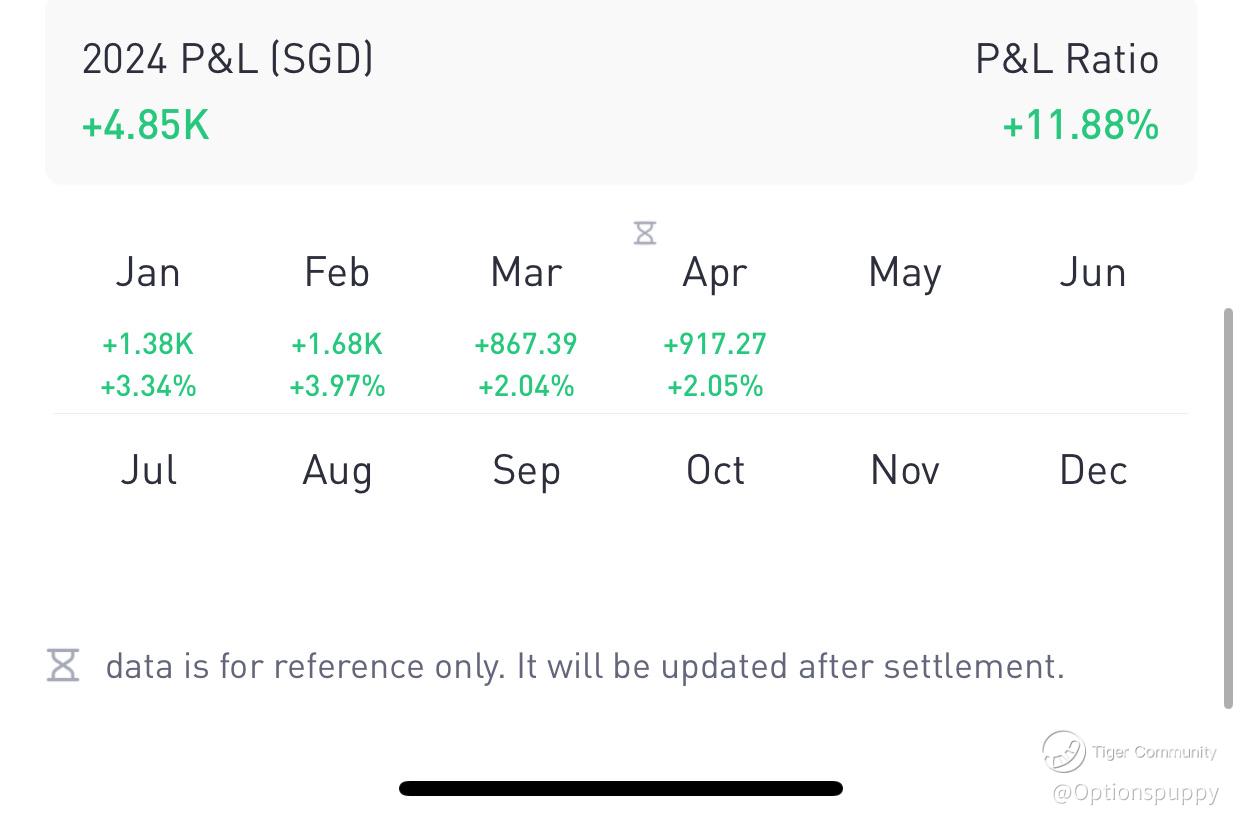The image size is (1242, 820).
Task: Pick the Oct month label
Action: click(x=715, y=470)
